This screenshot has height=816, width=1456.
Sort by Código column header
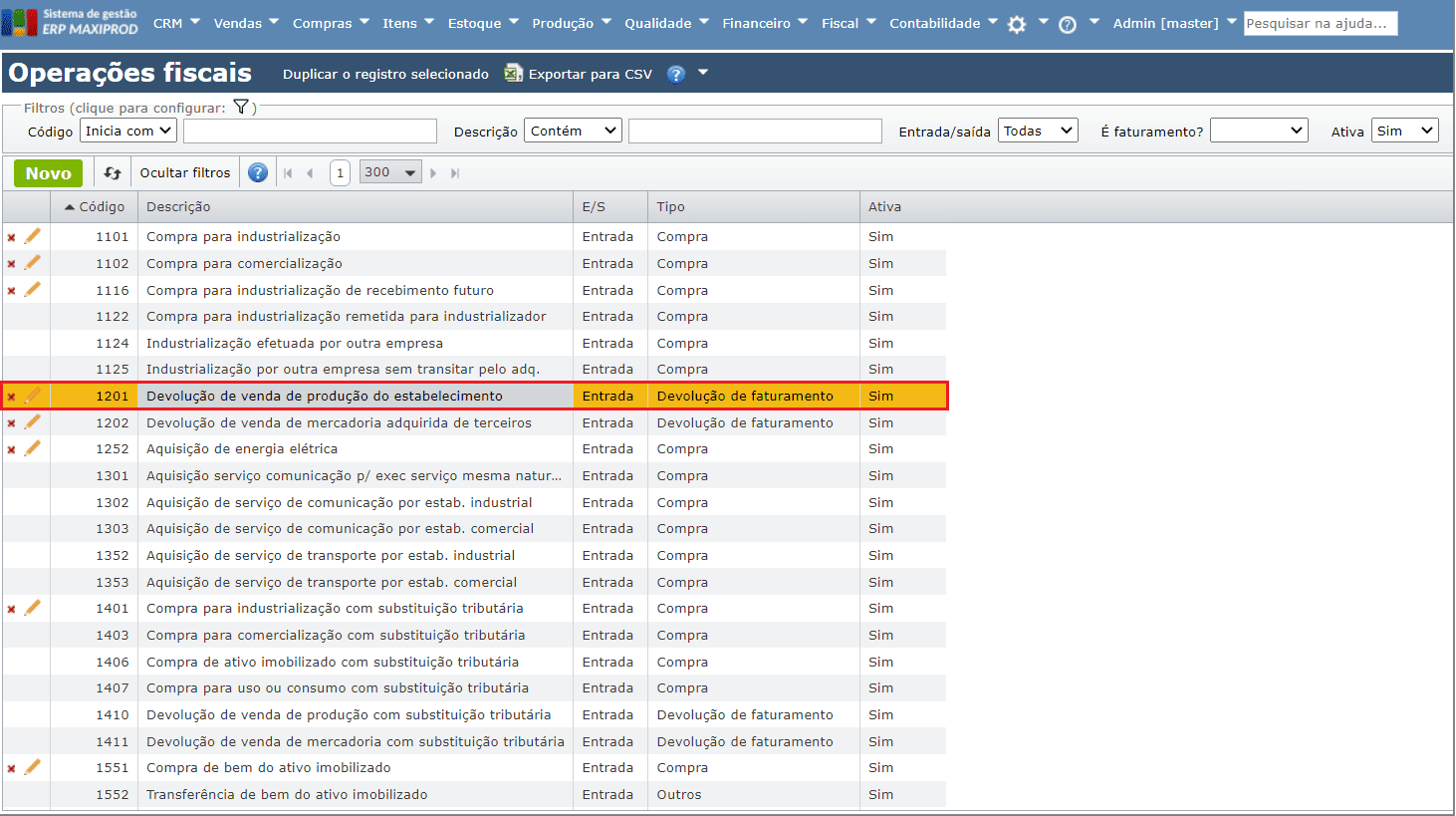coord(101,206)
